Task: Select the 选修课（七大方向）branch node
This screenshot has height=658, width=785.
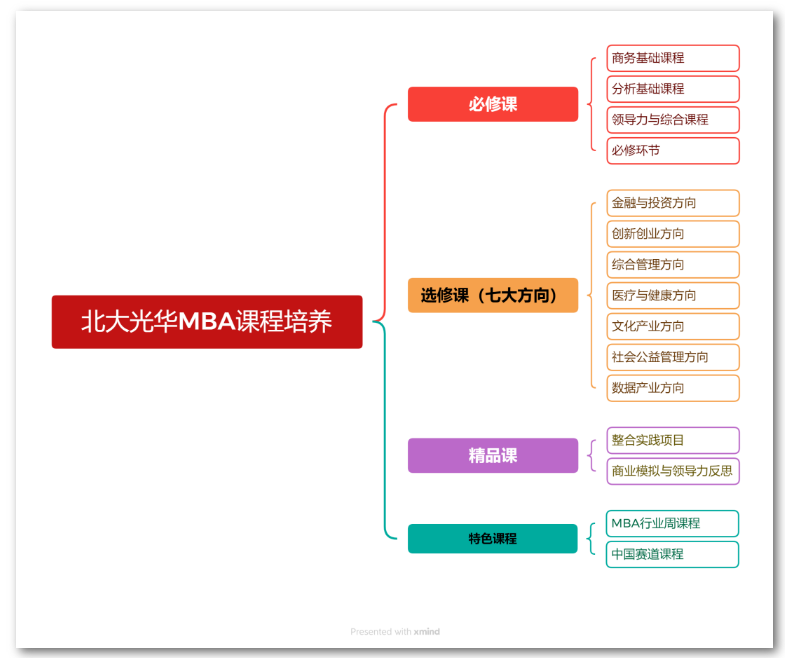Action: coord(493,295)
